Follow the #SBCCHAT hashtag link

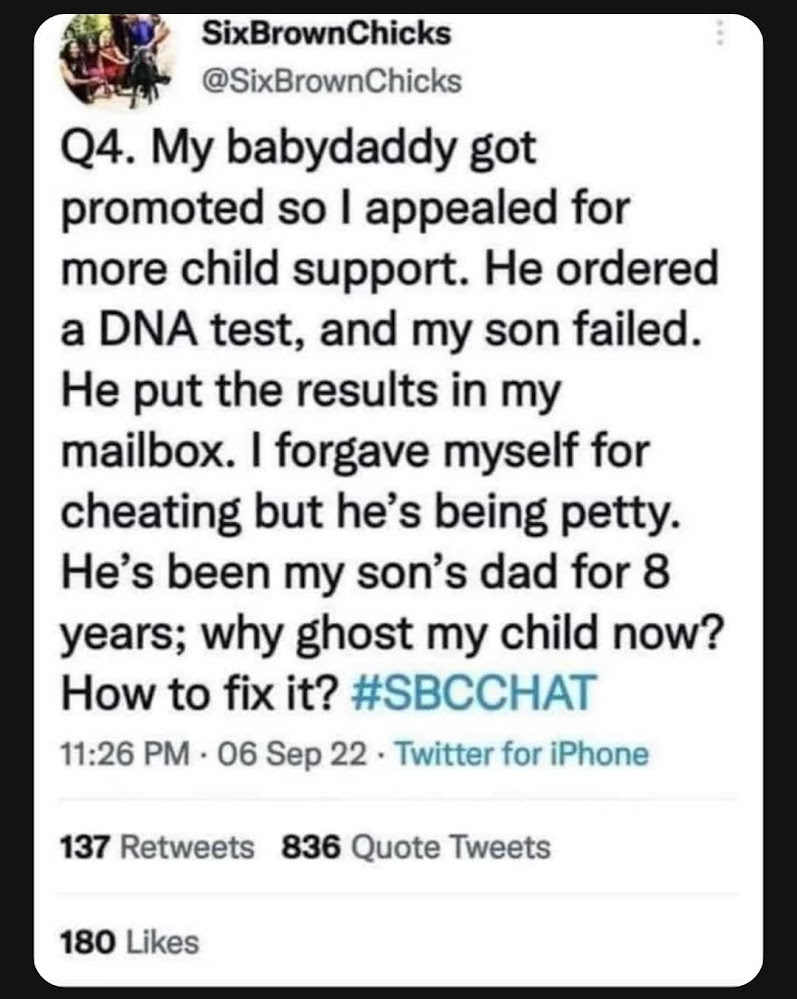point(474,693)
